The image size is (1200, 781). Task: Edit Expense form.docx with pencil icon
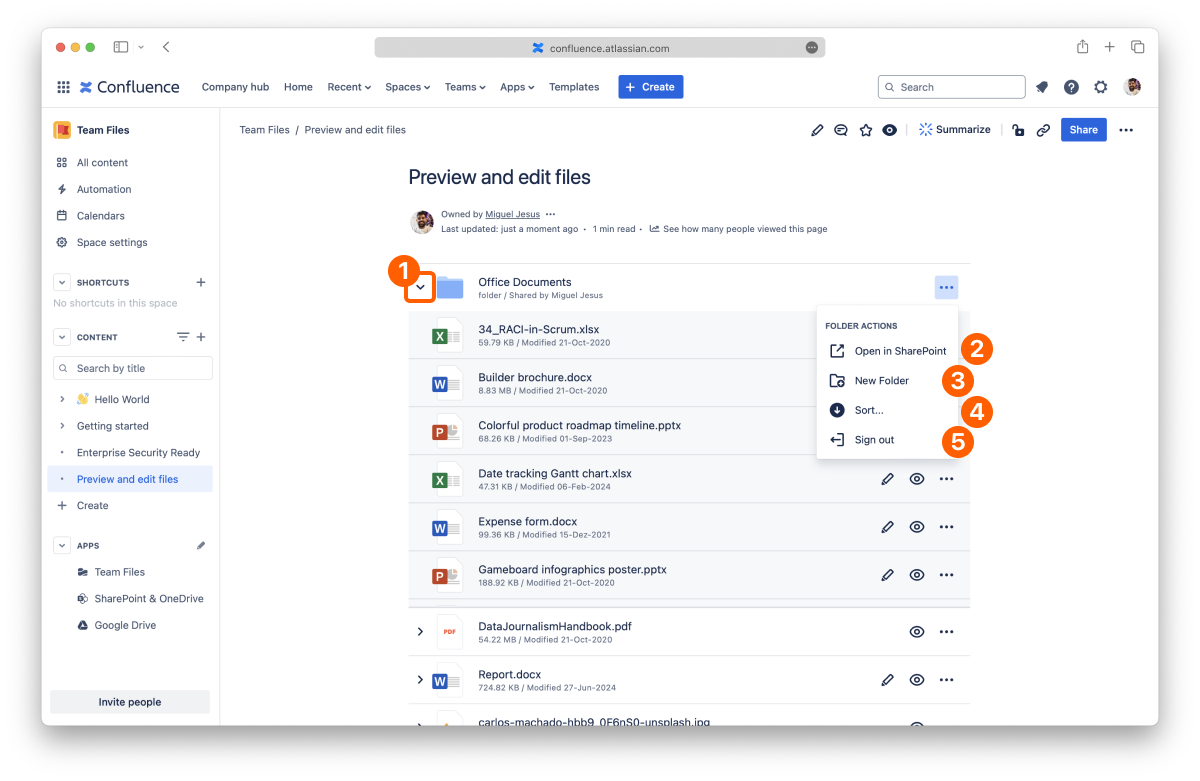(x=887, y=527)
